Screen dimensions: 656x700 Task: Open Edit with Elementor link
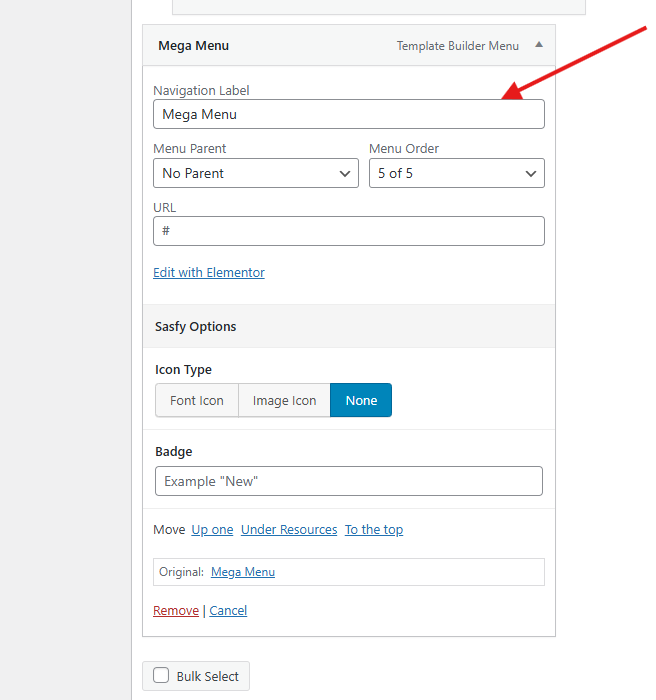point(209,272)
